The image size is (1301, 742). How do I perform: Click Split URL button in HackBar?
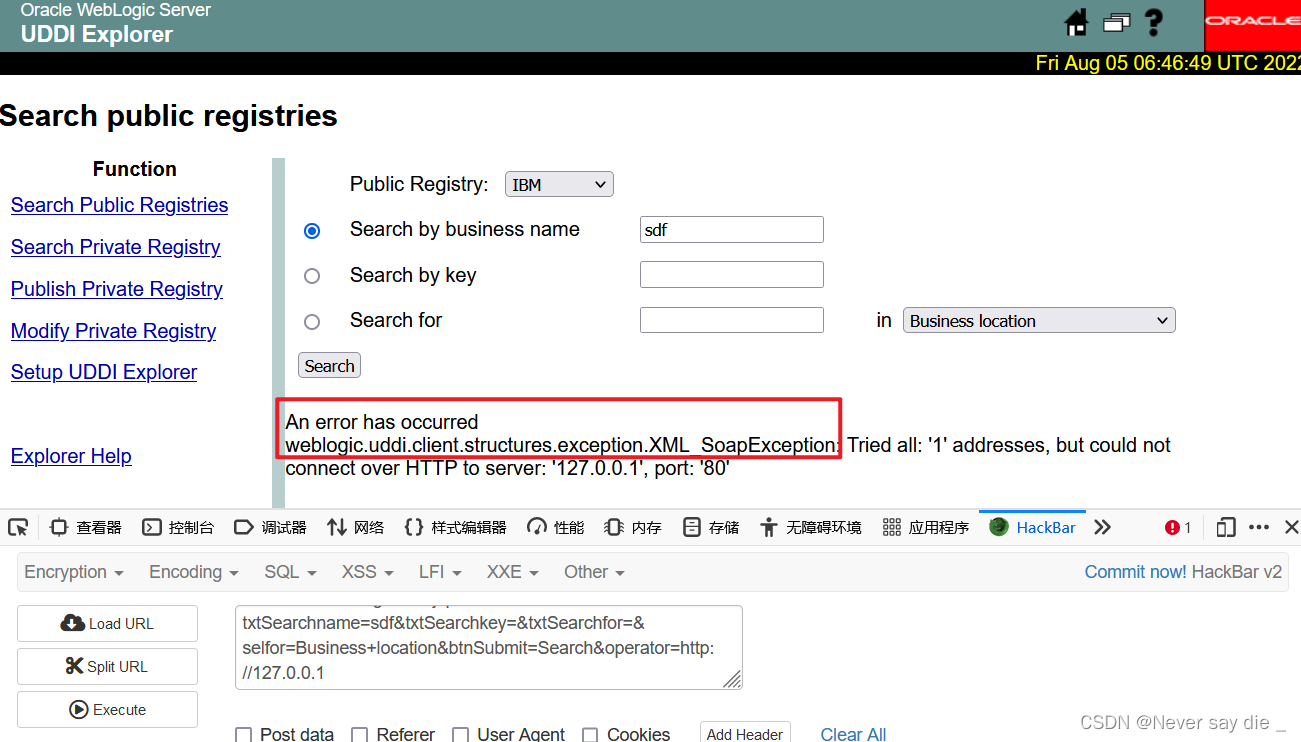pyautogui.click(x=107, y=667)
